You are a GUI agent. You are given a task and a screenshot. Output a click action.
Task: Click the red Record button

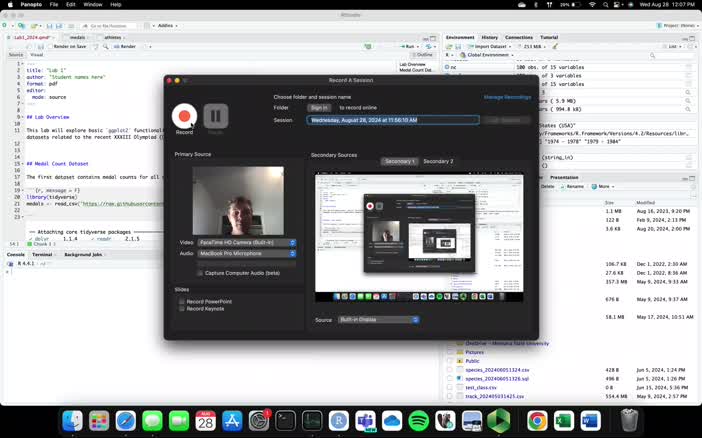(x=184, y=116)
